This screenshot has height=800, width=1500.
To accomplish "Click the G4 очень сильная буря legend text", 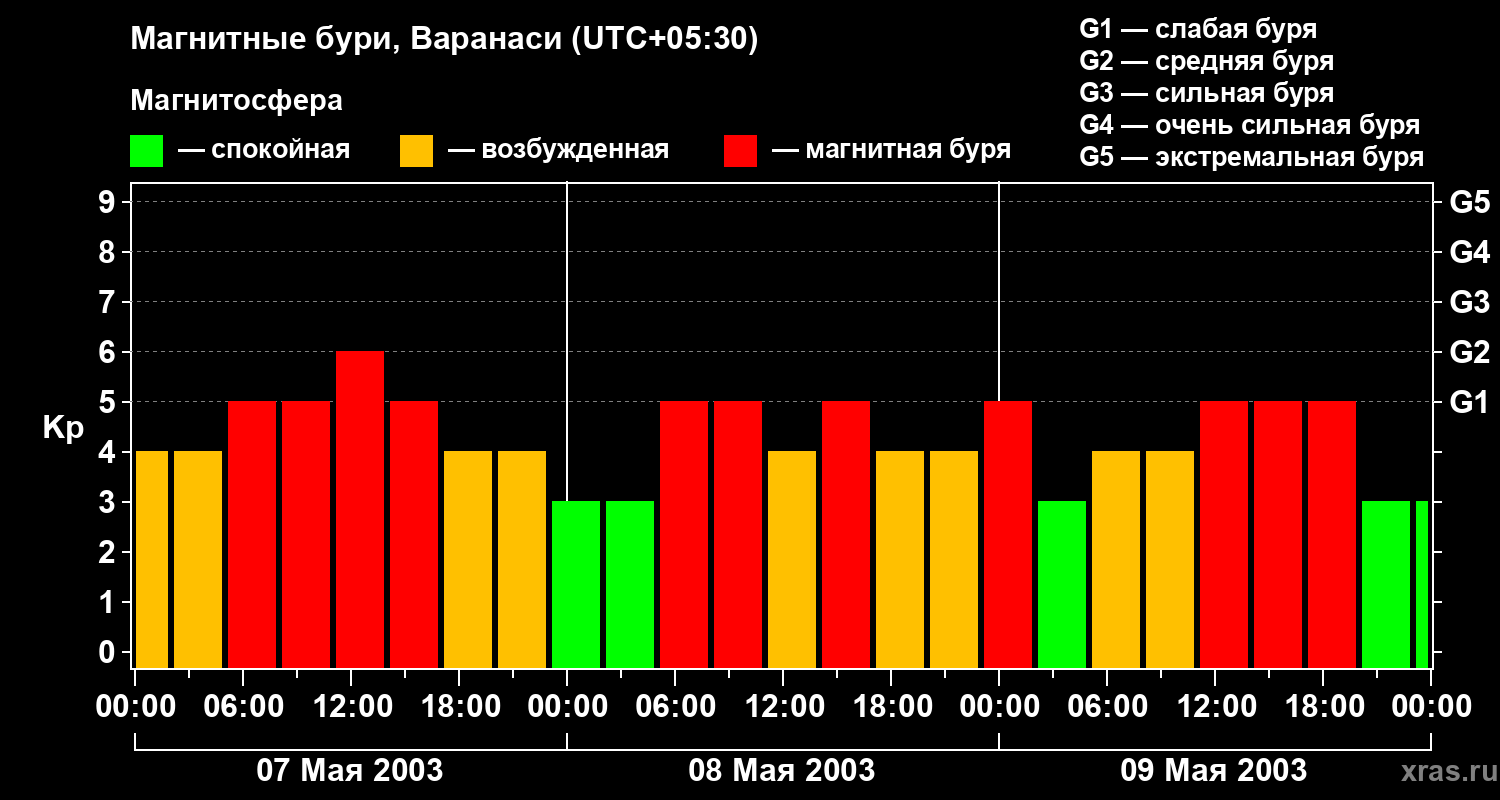I will 1250,126.
